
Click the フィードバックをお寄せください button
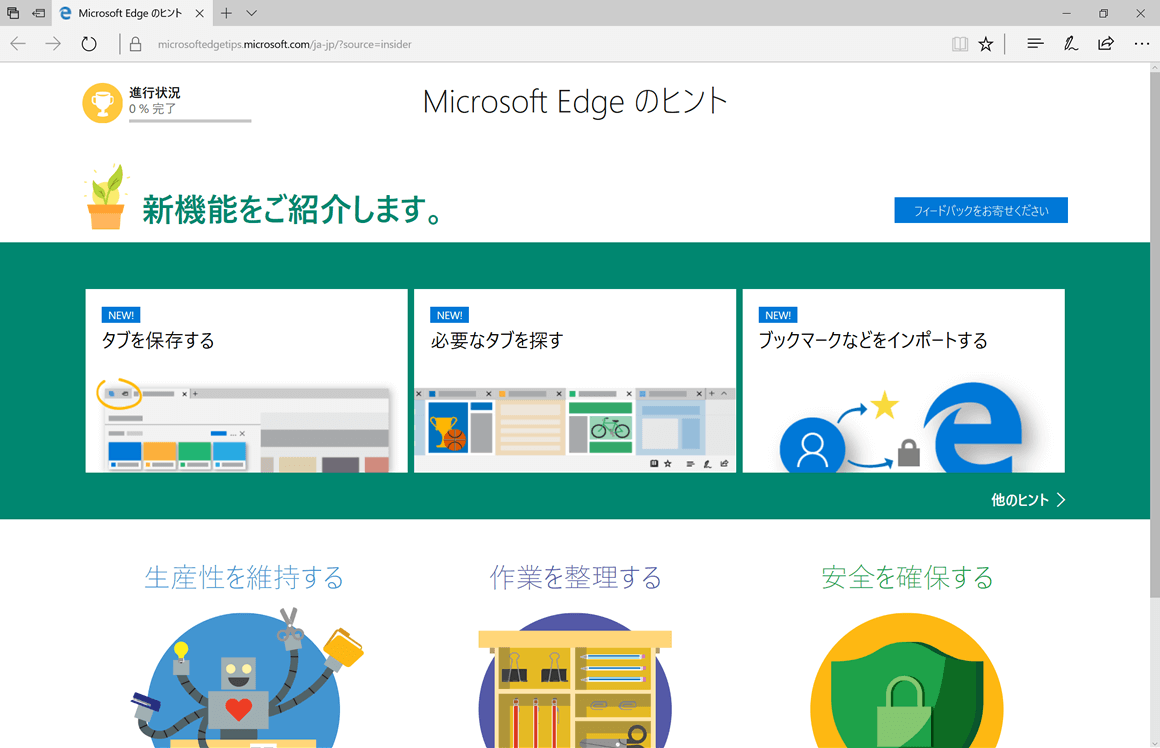(980, 210)
